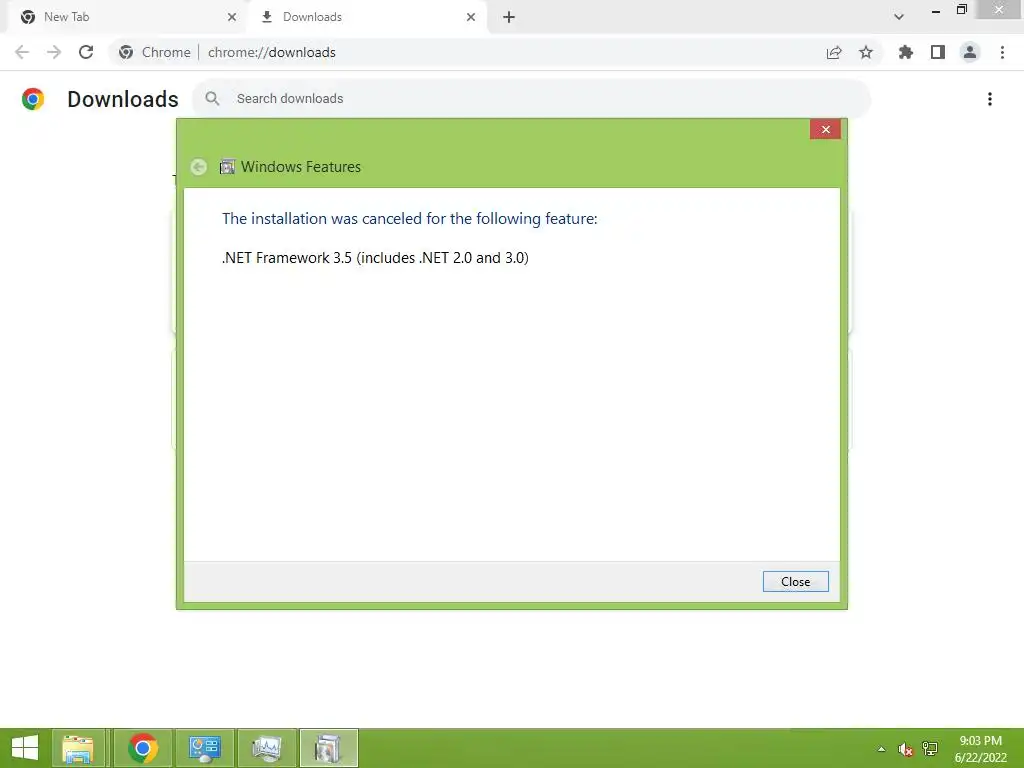Image resolution: width=1024 pixels, height=768 pixels.
Task: Open Control Panel taskbar icon
Action: pos(204,748)
